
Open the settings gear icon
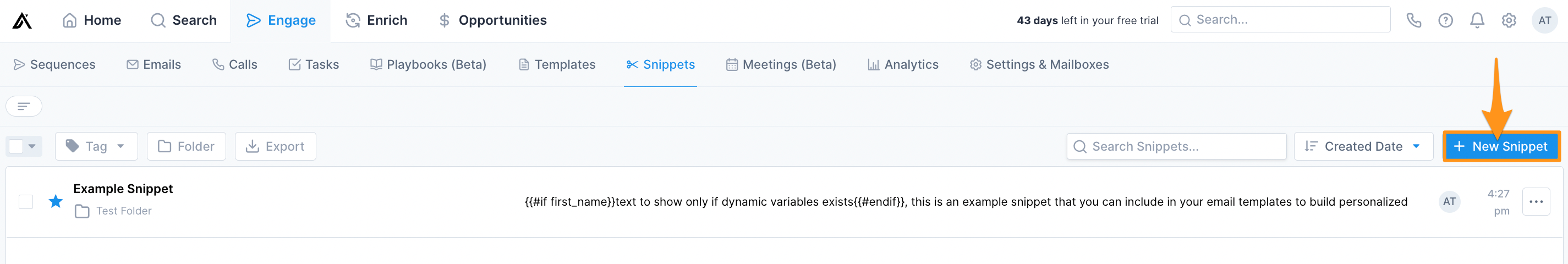tap(1509, 21)
